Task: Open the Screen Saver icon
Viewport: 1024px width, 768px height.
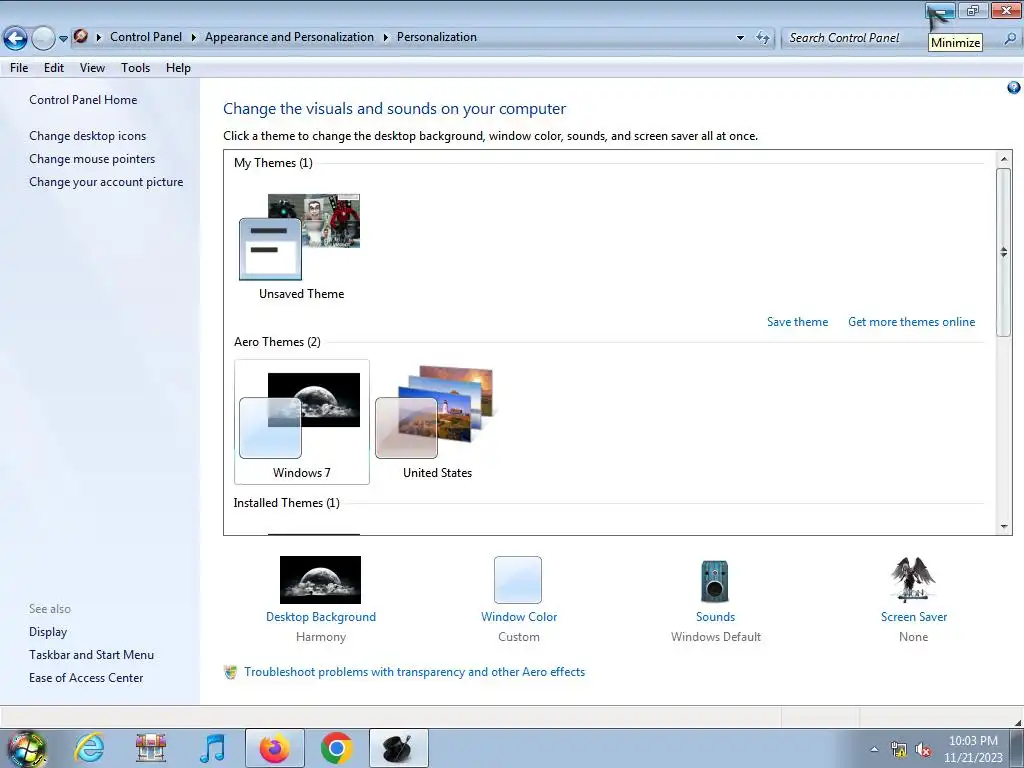Action: click(913, 579)
